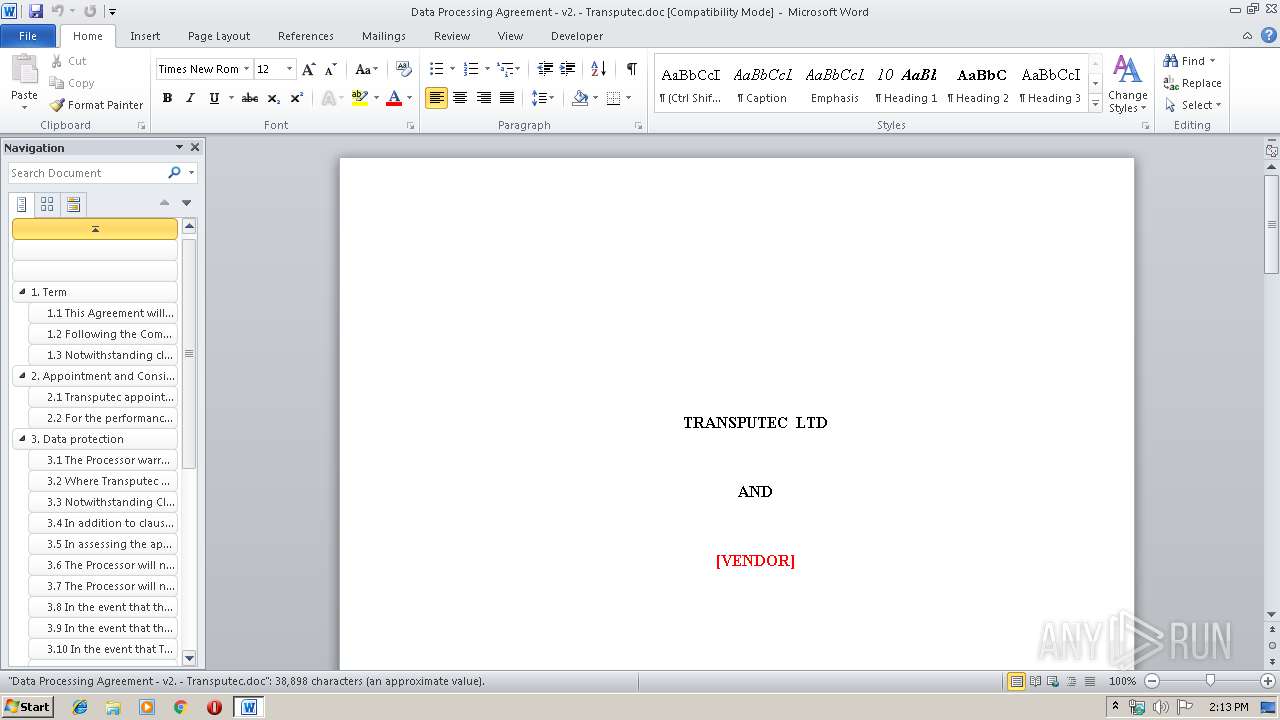1280x720 pixels.
Task: Browse search results tab in Navigation
Action: (72, 204)
